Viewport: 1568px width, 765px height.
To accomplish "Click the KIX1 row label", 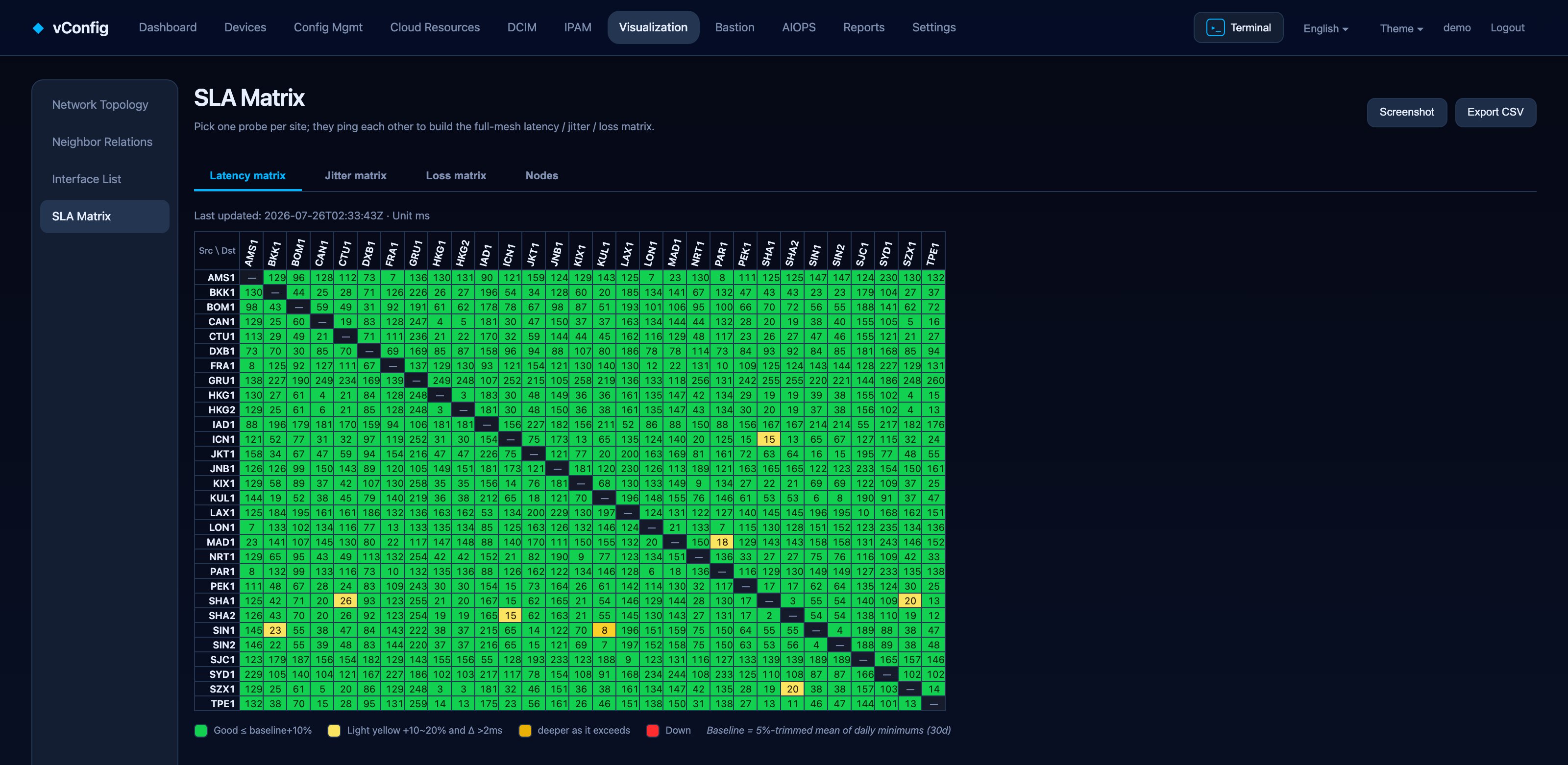I will tap(217, 483).
